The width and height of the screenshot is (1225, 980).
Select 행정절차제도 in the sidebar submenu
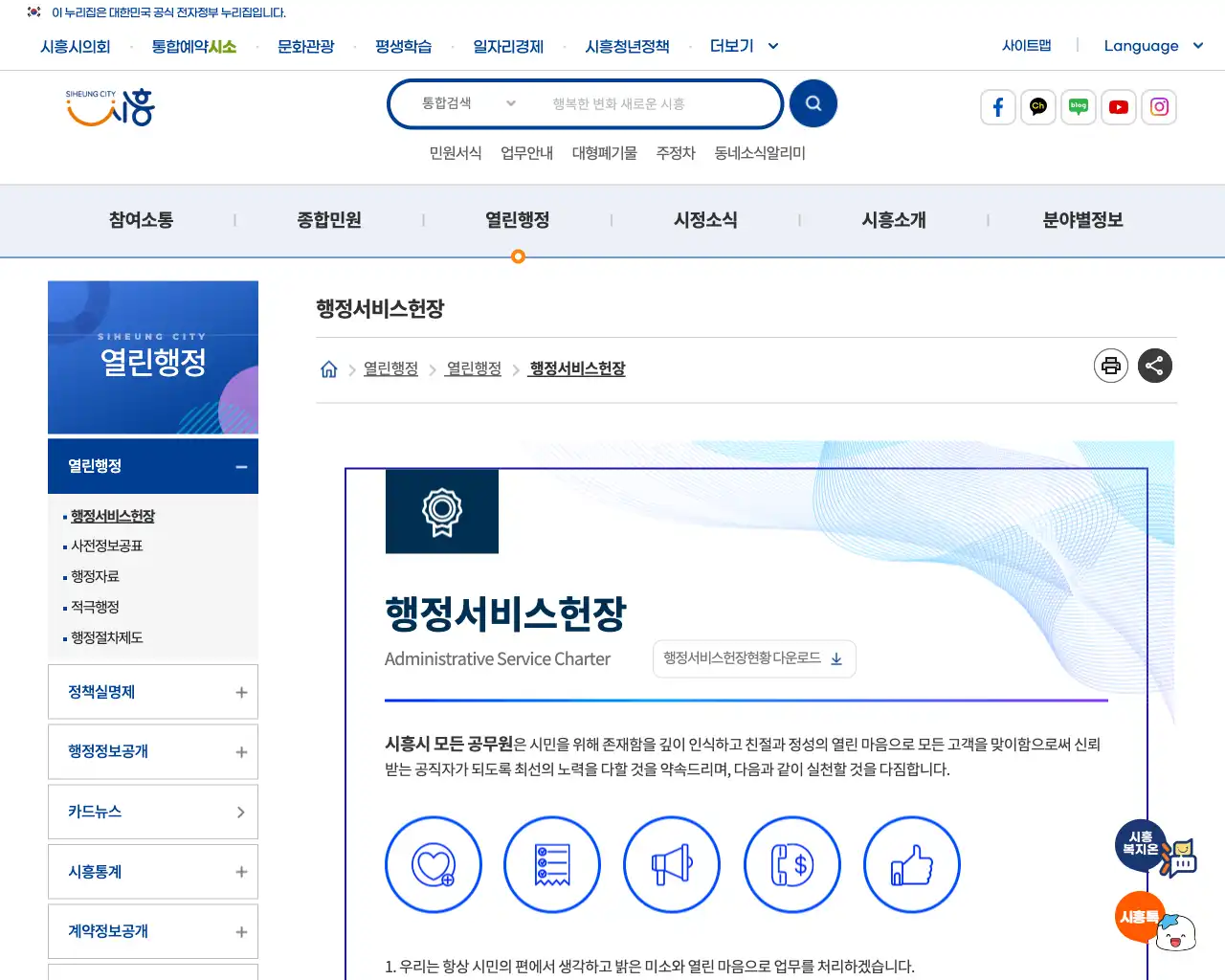pos(107,637)
